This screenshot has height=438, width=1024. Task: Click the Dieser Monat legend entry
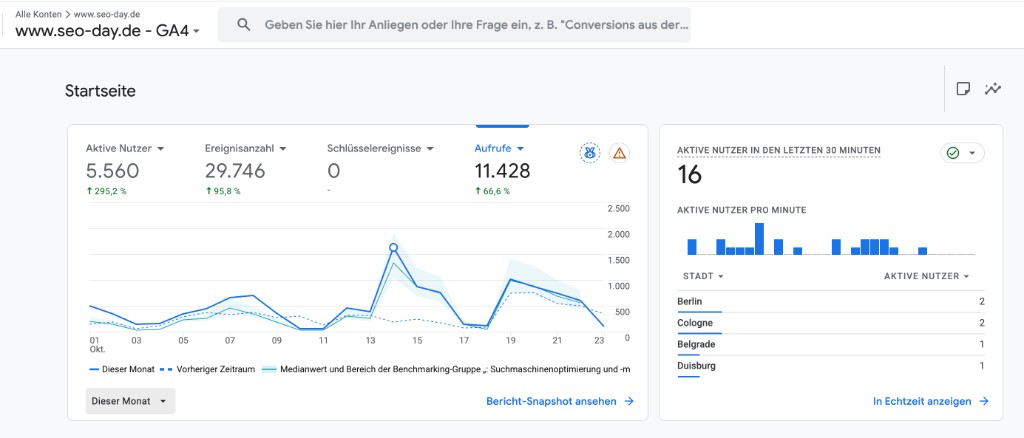122,369
